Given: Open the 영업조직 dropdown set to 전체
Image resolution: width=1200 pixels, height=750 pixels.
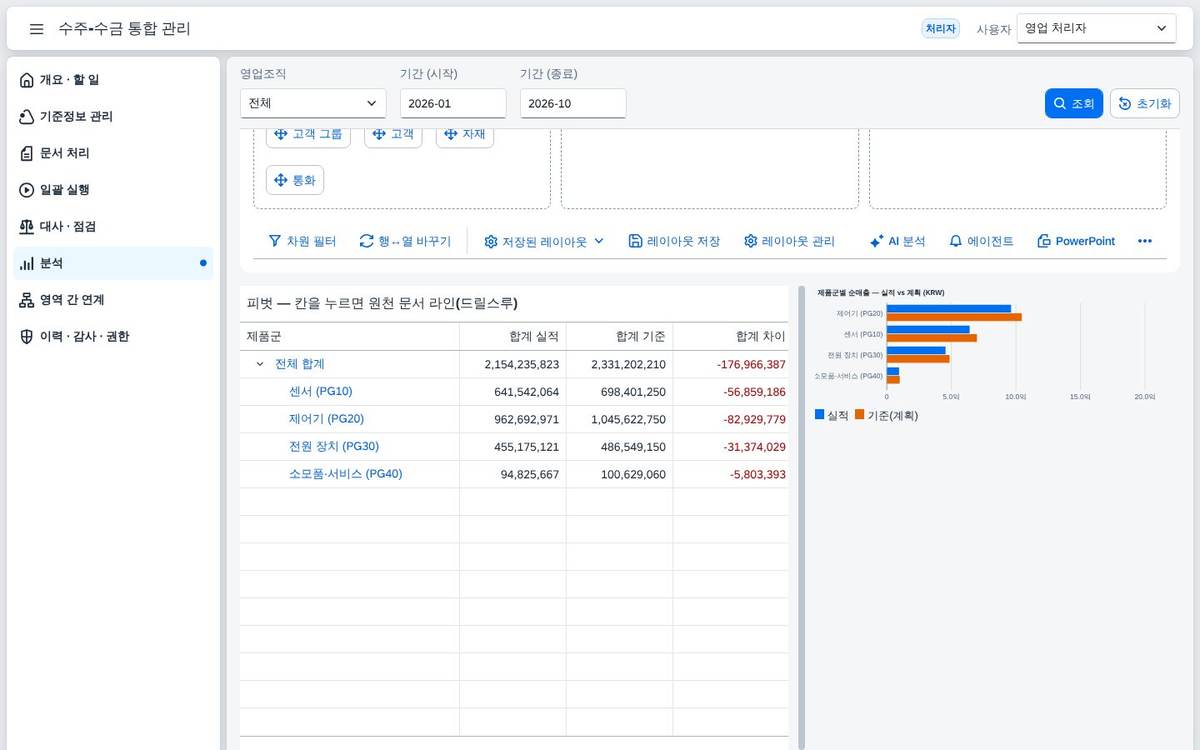Looking at the screenshot, I should [313, 103].
